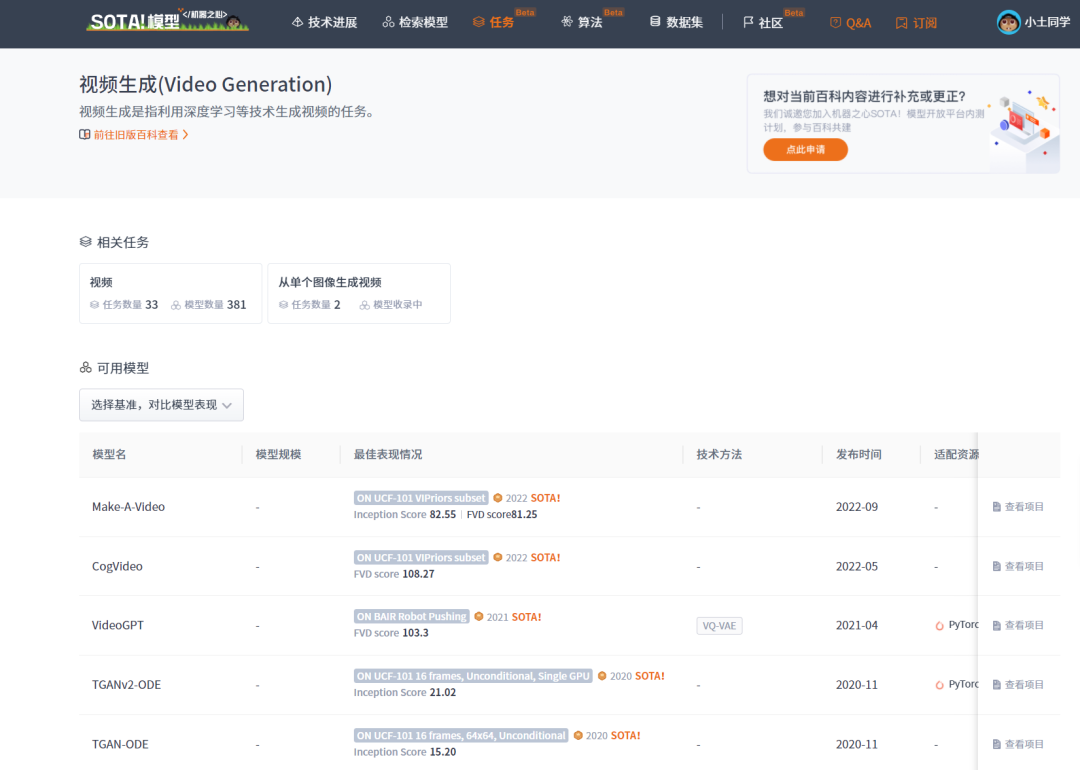1080x770 pixels.
Task: Click the SOTA medal icon in the Make-A-Video row
Action: click(x=498, y=498)
